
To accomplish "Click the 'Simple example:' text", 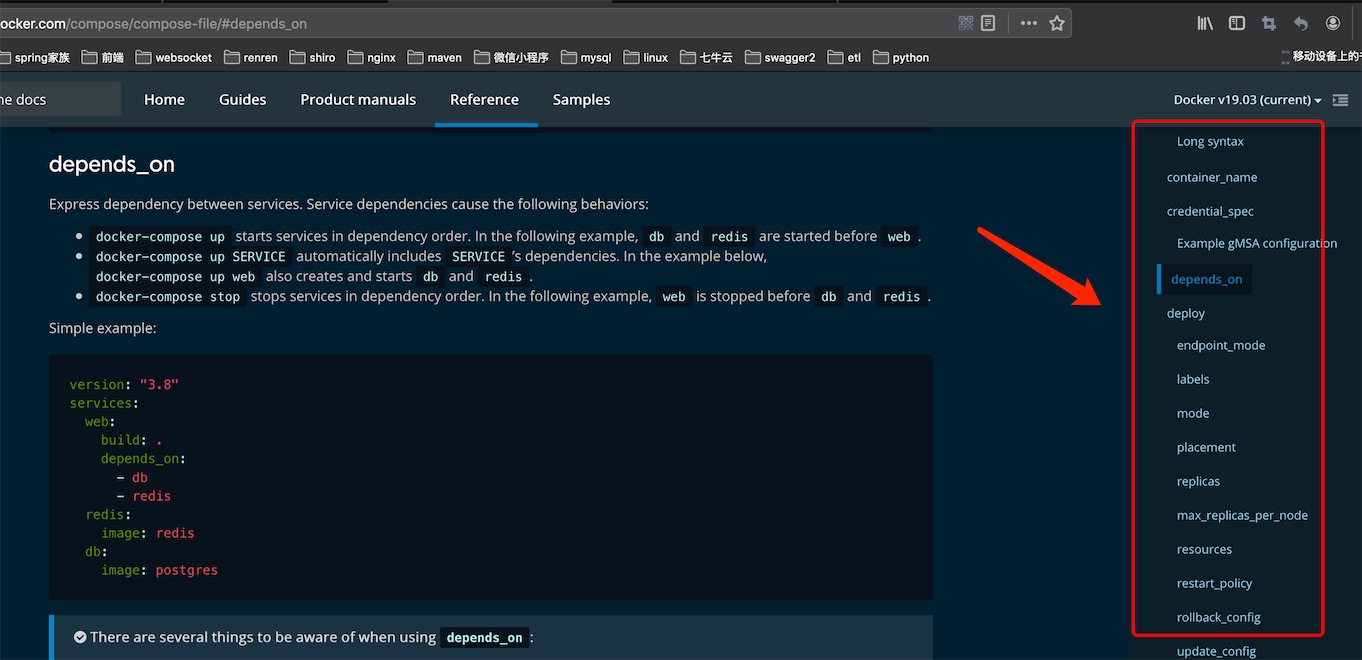I will point(102,328).
